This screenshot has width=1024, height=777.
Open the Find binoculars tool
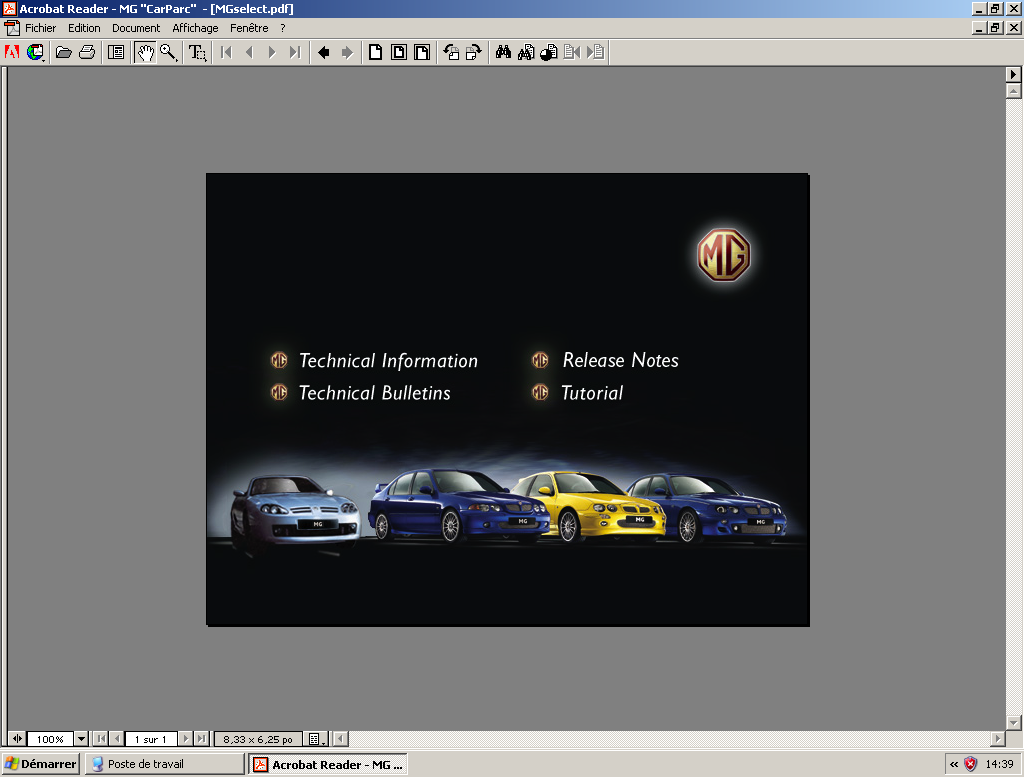[x=503, y=52]
